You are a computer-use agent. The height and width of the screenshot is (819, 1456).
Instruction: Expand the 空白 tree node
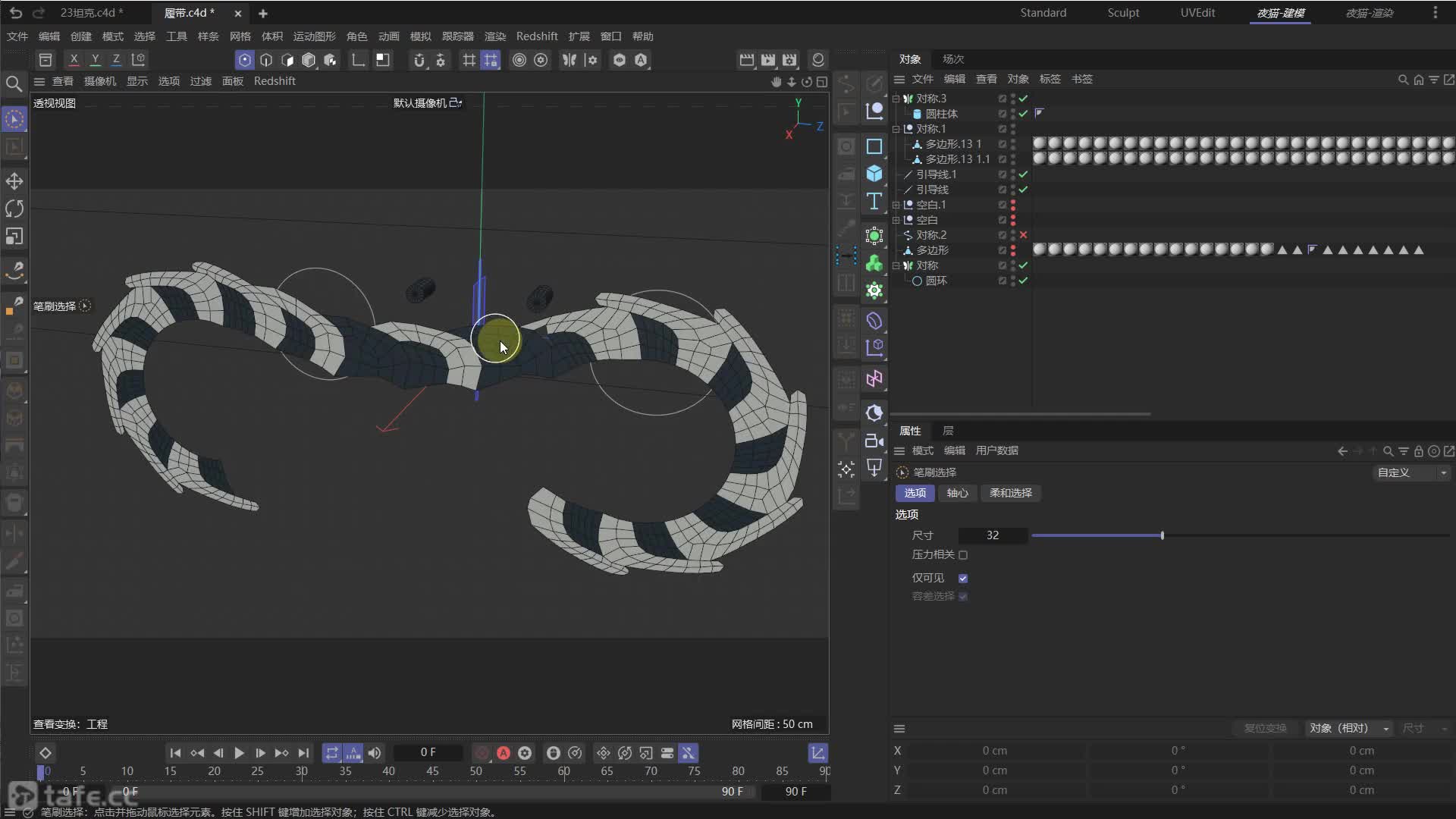click(896, 220)
